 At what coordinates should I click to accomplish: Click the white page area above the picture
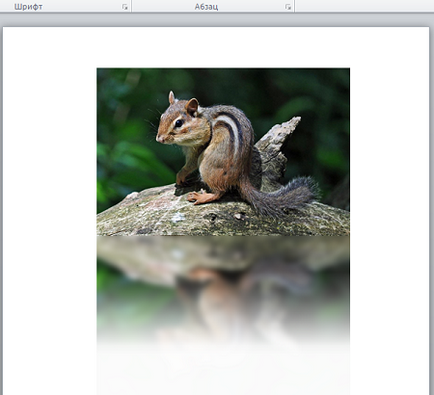(216, 47)
